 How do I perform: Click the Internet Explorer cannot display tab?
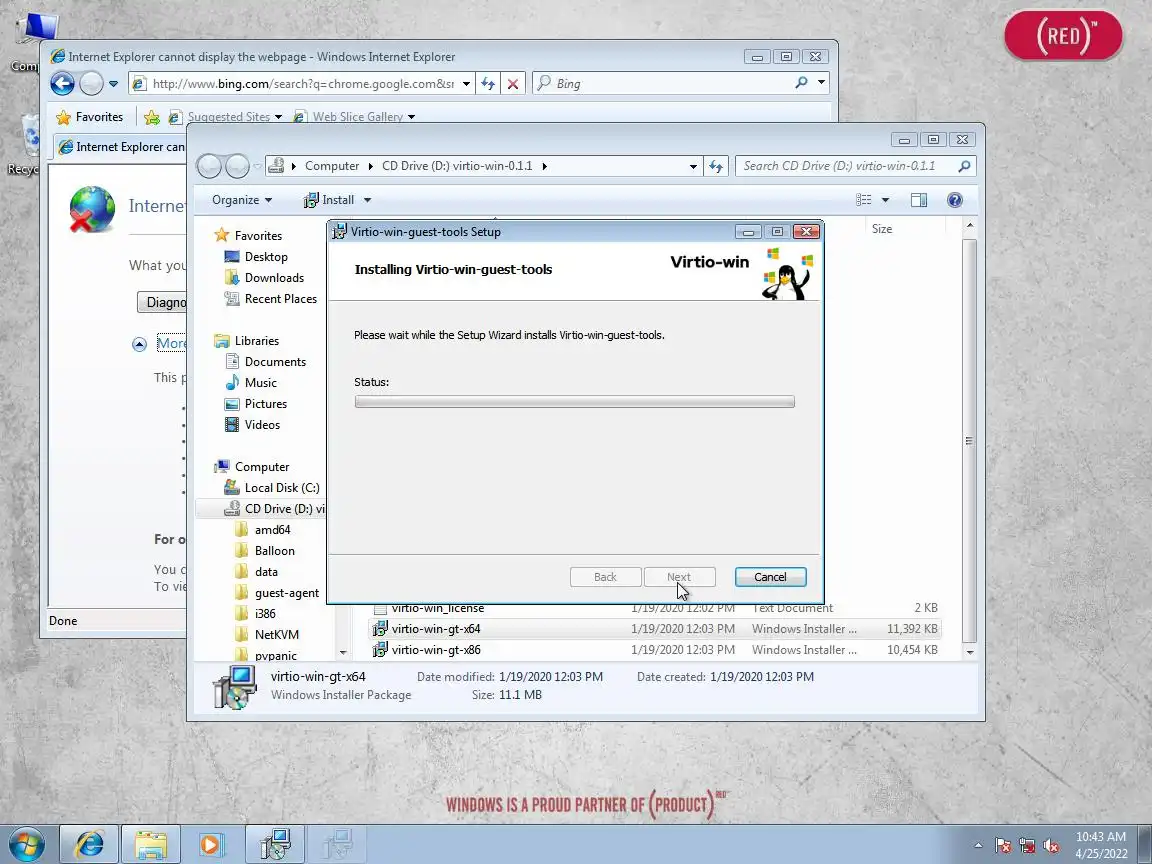pos(120,147)
